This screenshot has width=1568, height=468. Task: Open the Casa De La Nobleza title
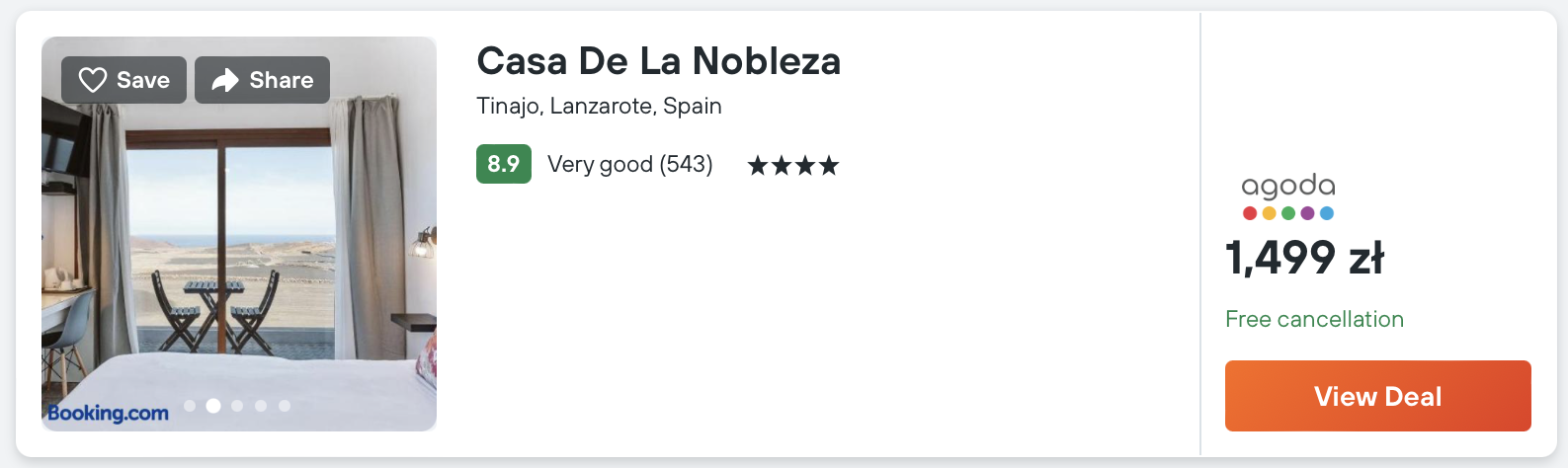coord(658,61)
